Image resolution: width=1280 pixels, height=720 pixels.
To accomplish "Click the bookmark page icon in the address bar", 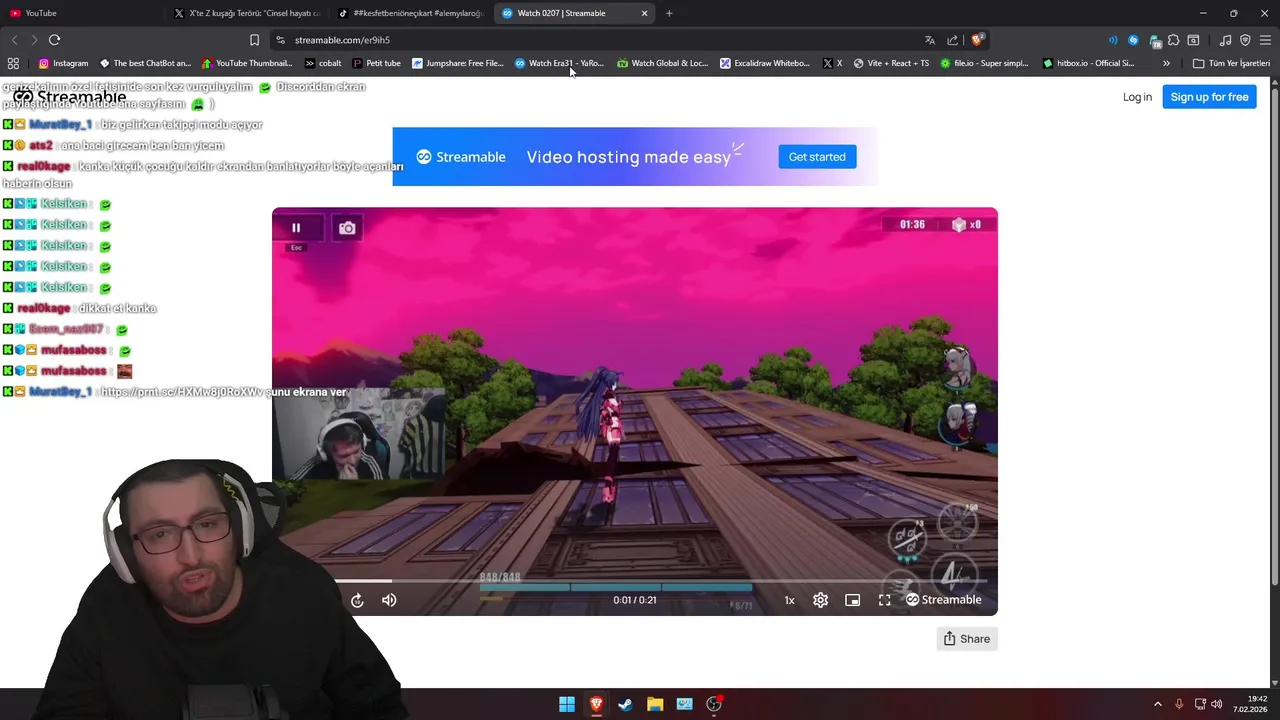I will 254,40.
